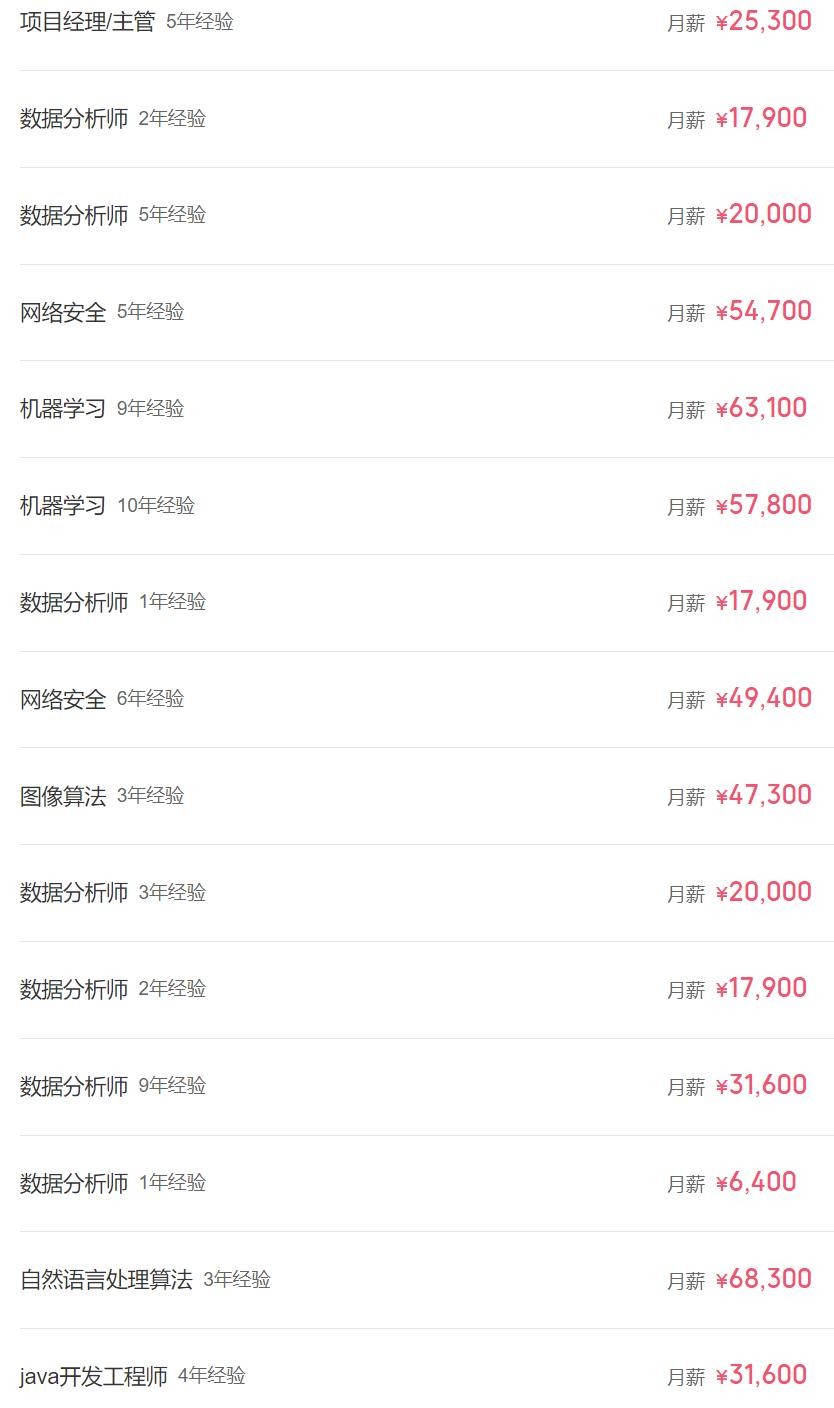
Task: Click the ¥63,100 salary value
Action: [761, 409]
